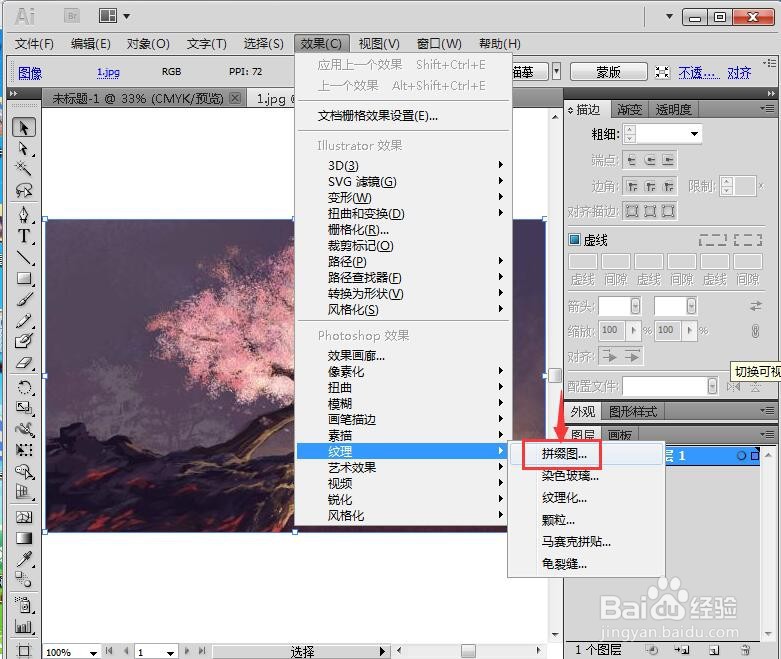The width and height of the screenshot is (781, 659).
Task: Select the Direct Selection tool
Action: click(x=23, y=148)
